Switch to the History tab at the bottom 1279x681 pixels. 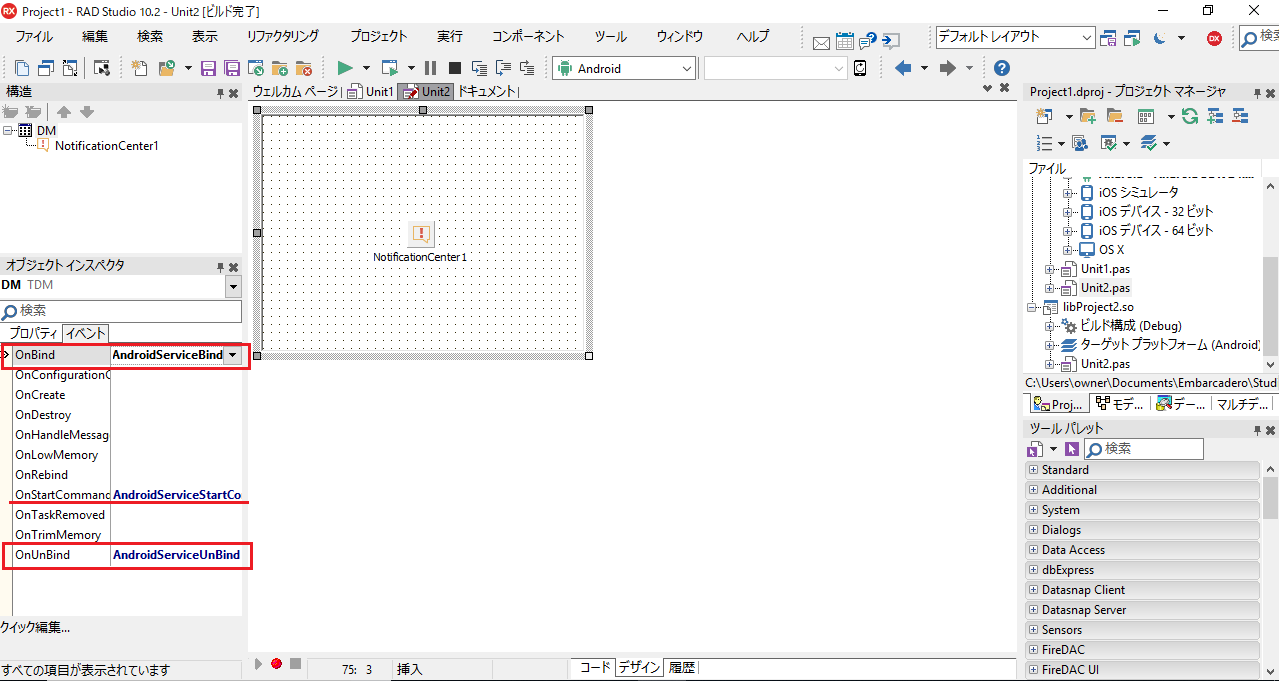(x=681, y=667)
